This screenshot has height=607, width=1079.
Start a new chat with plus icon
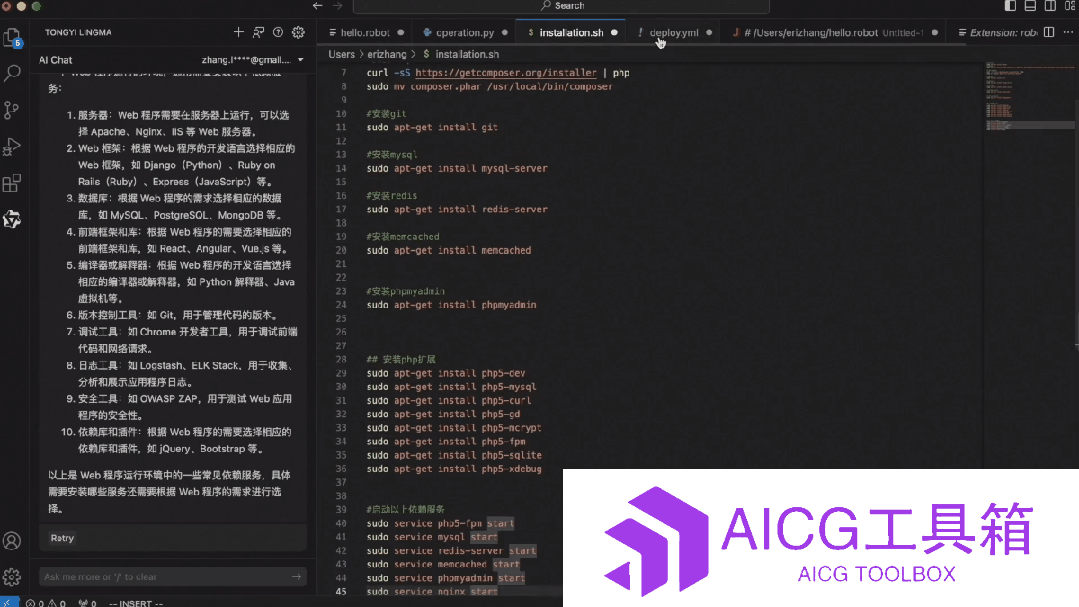[x=238, y=32]
